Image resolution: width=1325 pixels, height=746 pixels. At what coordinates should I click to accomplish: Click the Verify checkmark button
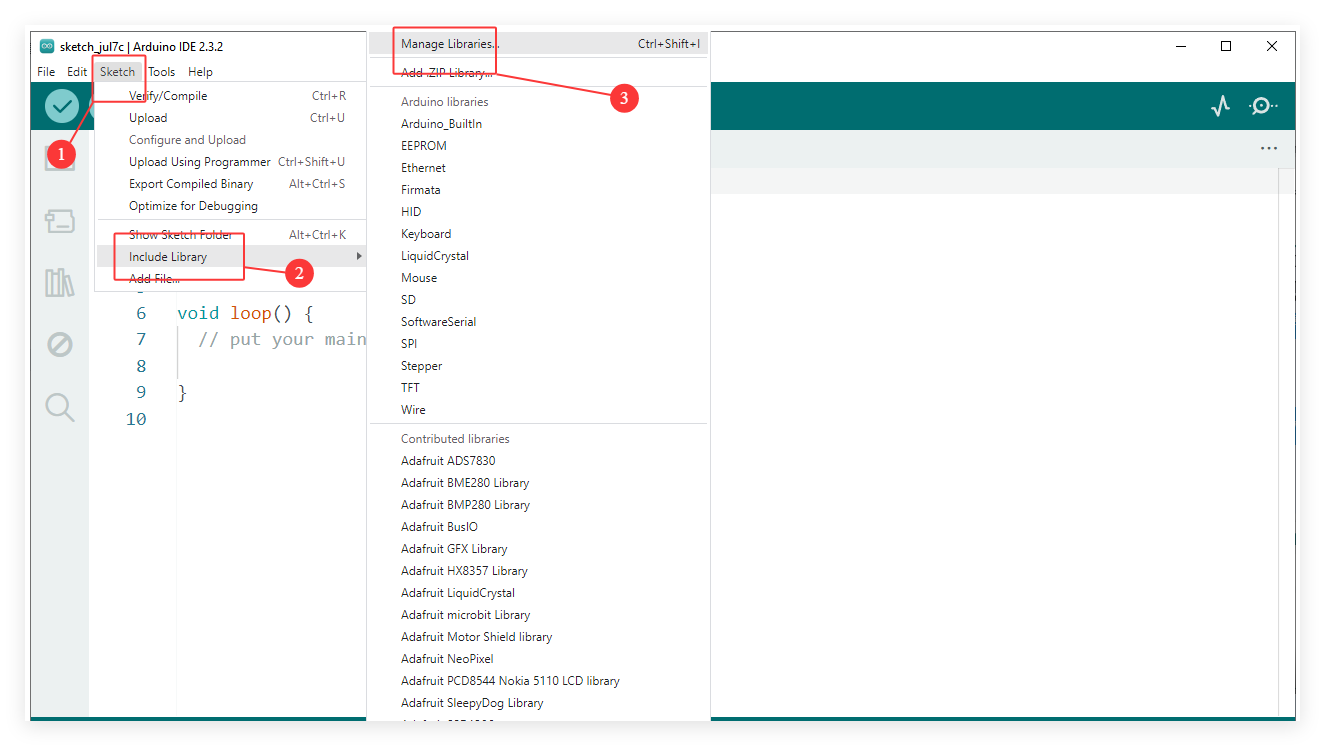coord(62,106)
